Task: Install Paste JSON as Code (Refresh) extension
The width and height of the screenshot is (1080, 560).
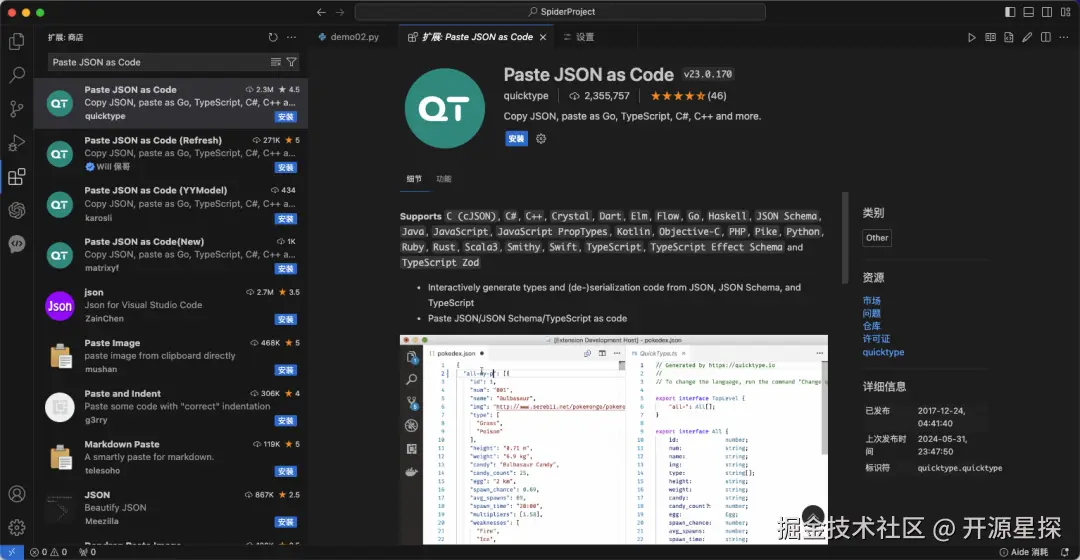Action: point(285,167)
